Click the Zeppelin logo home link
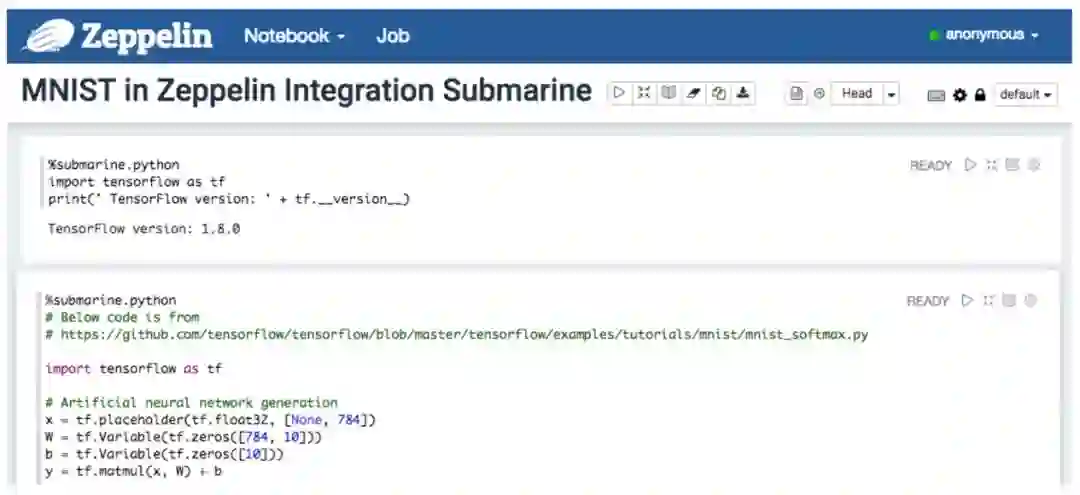 pos(118,36)
